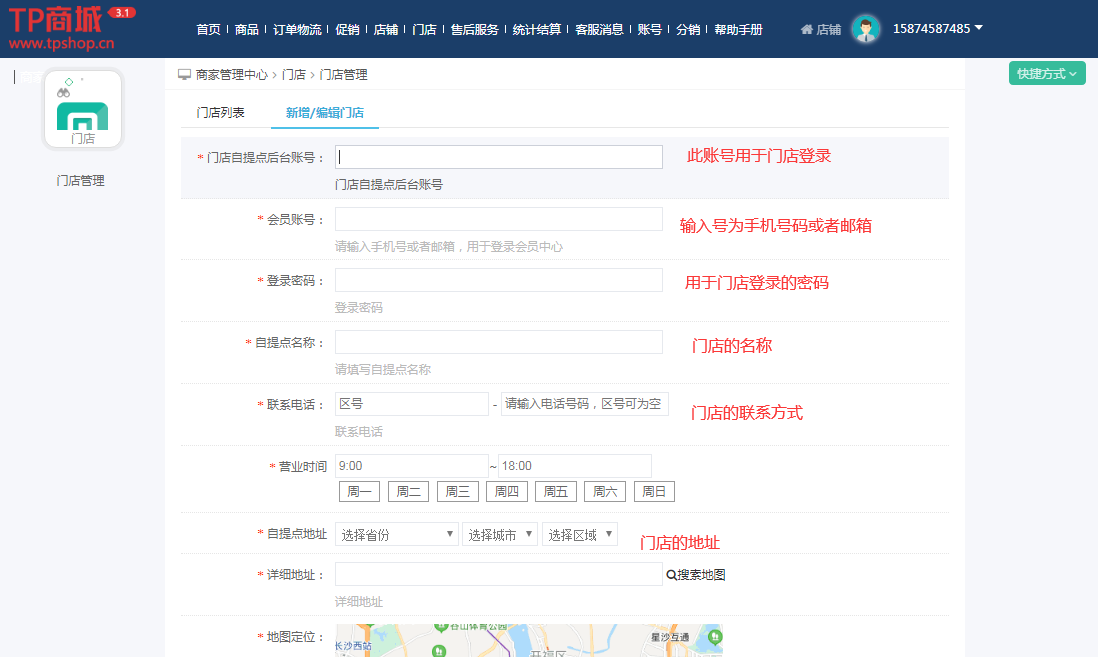This screenshot has height=657, width=1098.
Task: Click the 门店管理 sidebar link
Action: (x=81, y=181)
